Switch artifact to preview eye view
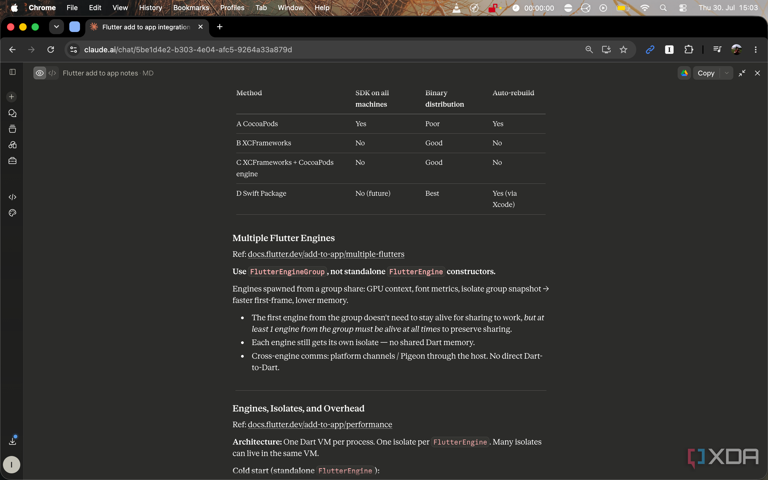This screenshot has width=768, height=480. [x=40, y=73]
